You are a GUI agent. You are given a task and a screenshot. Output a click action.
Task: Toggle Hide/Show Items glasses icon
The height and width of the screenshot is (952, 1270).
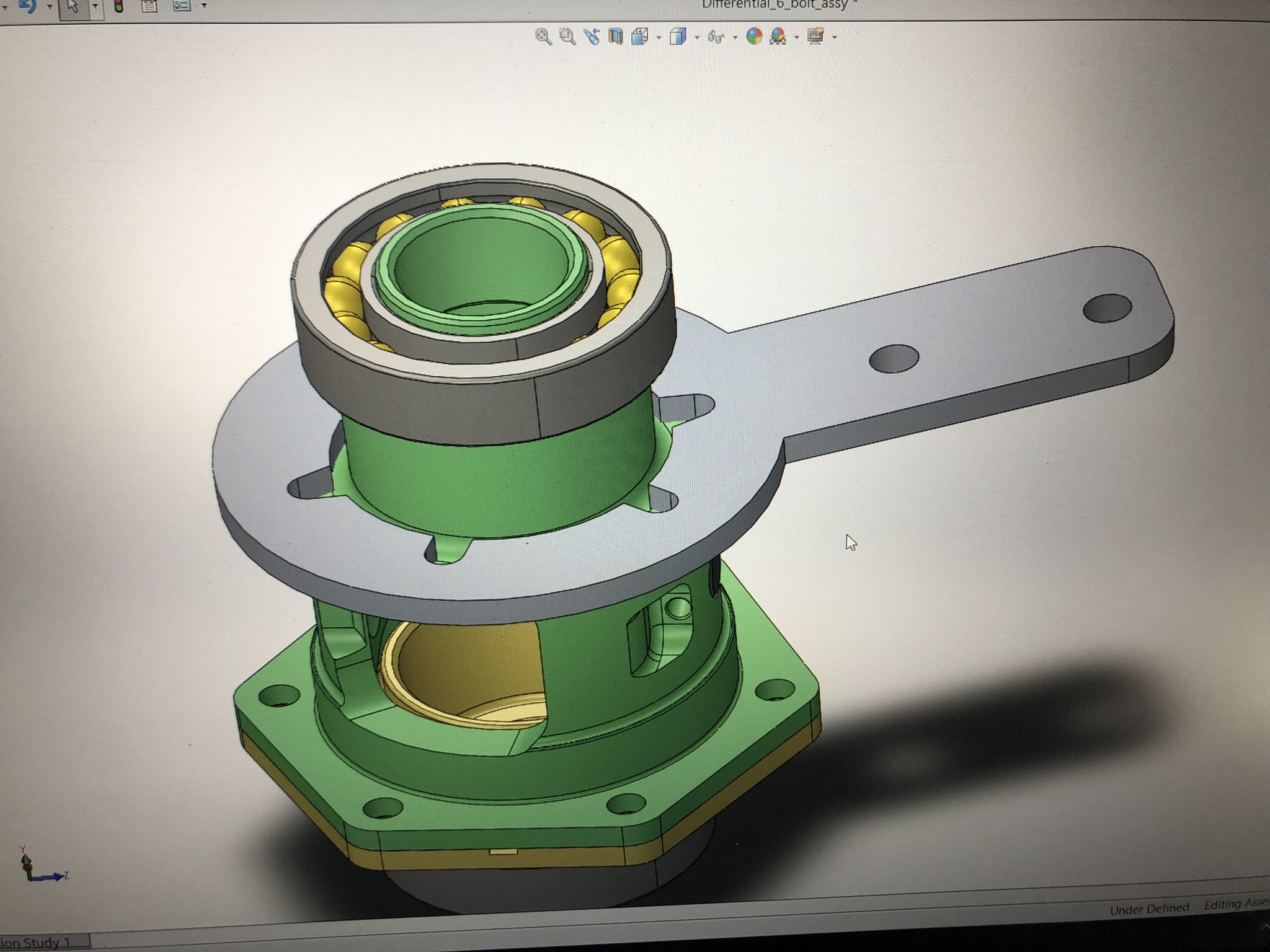[x=716, y=38]
